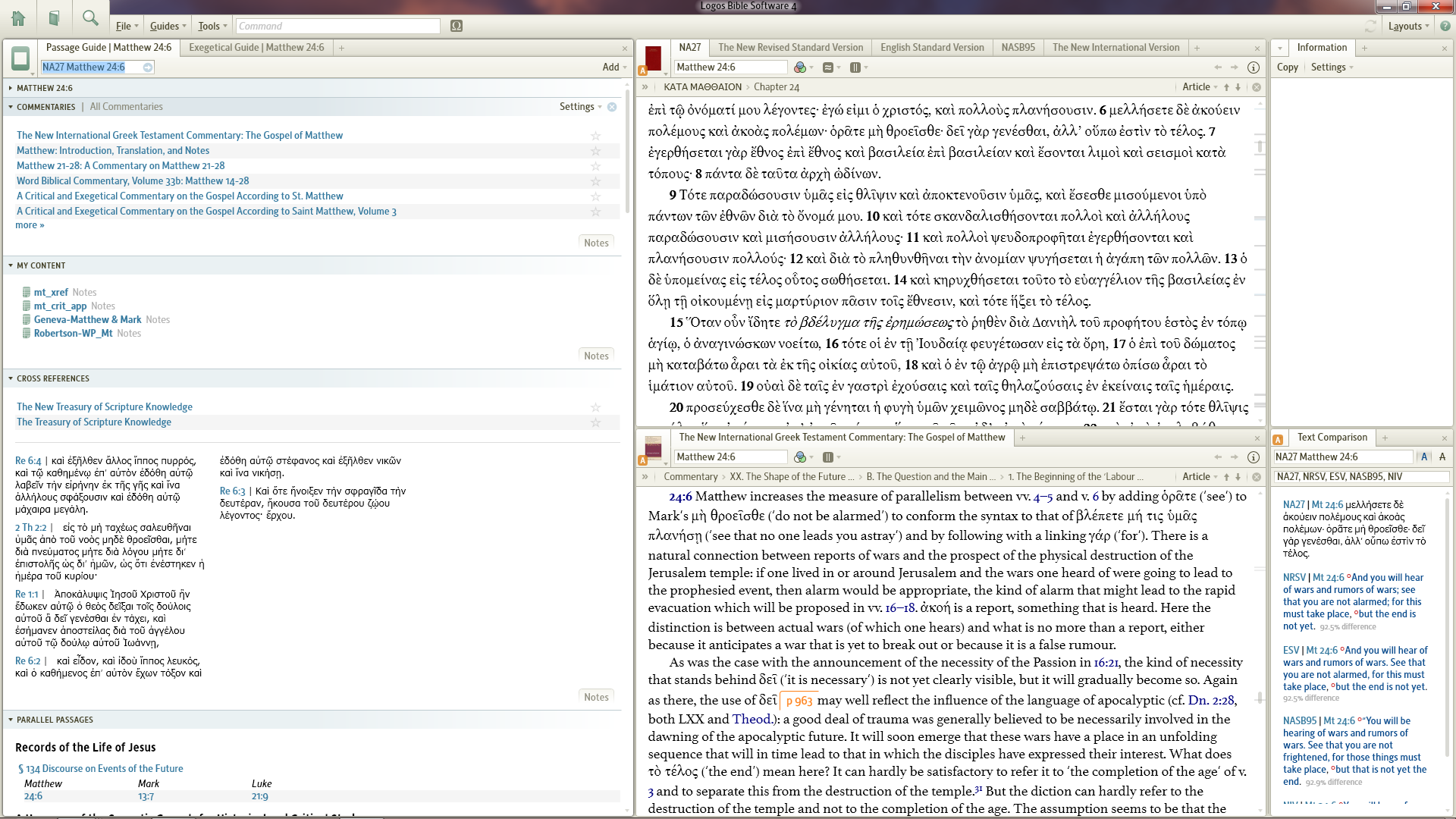Open visual filters icon in NA27 panel

800,67
